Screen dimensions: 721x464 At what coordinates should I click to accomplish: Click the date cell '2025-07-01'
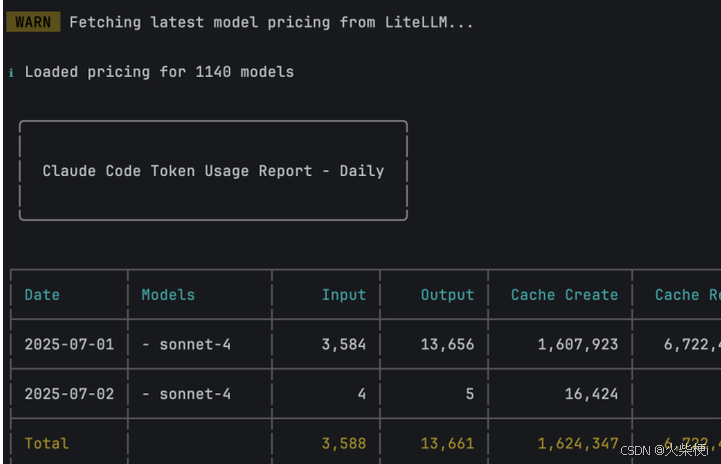(69, 344)
